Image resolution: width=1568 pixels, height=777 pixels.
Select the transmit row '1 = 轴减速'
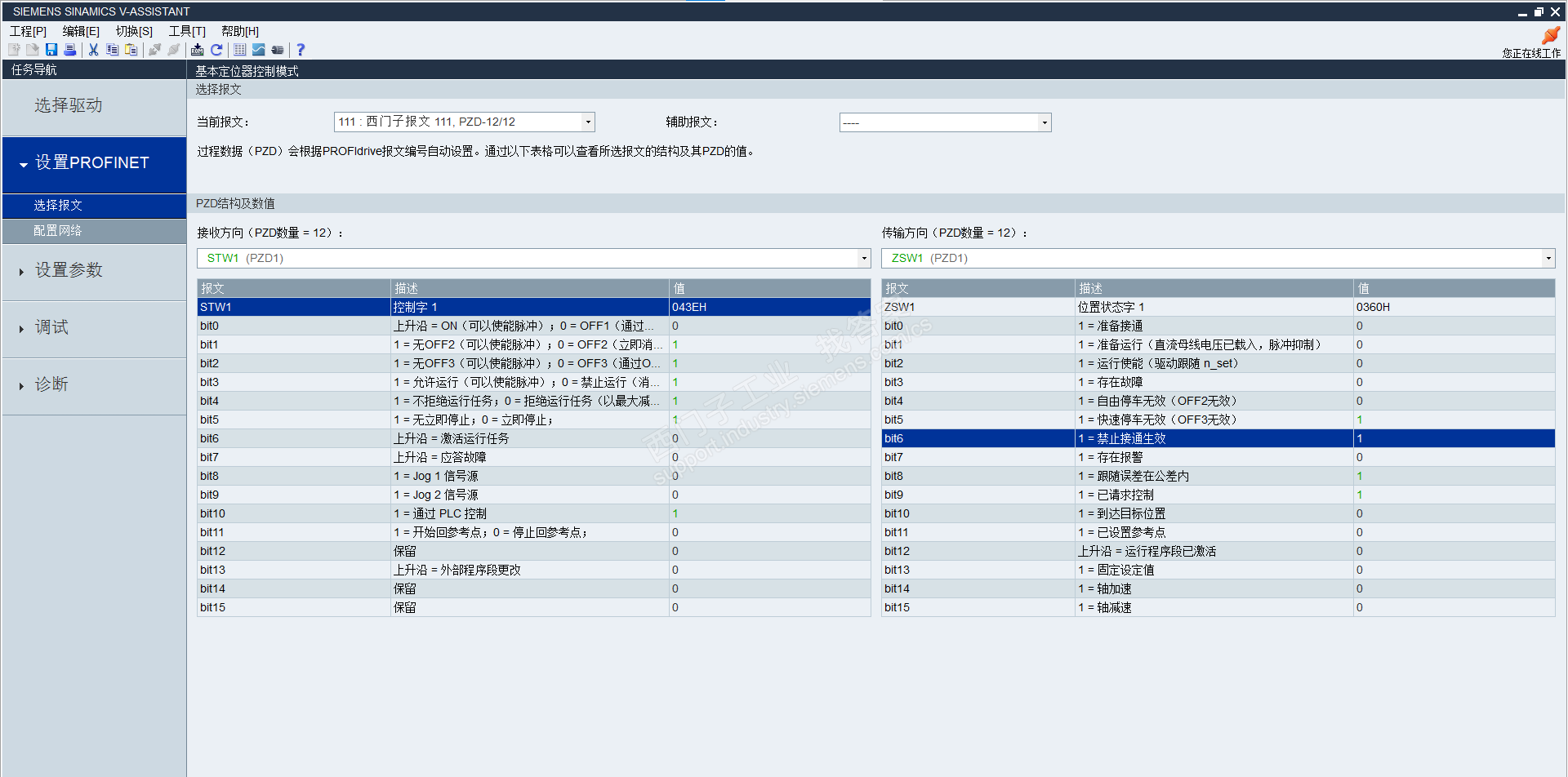pyautogui.click(x=1218, y=608)
